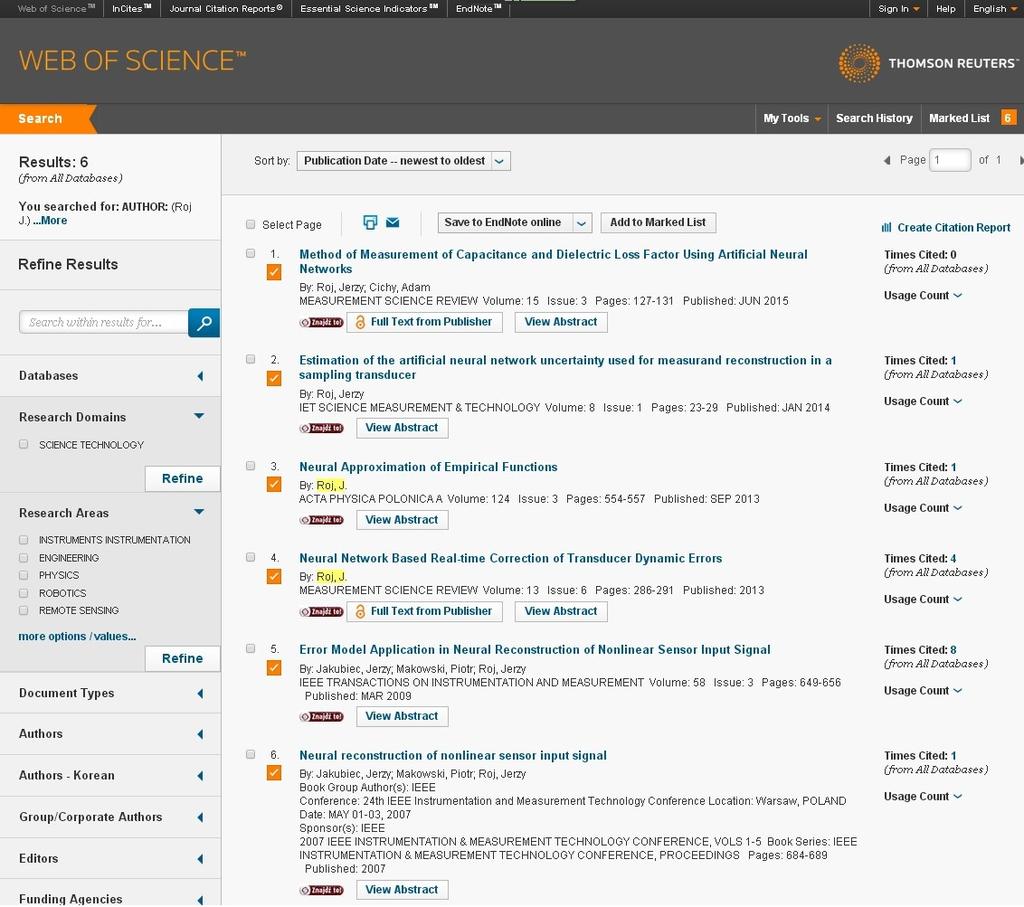Click orange marked checkmark on result 6

274,773
